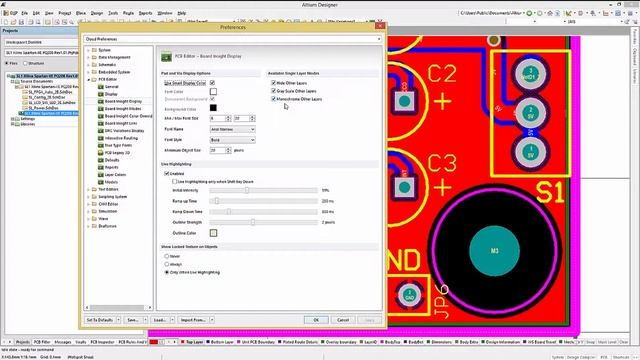Click the Data Management folder icon
This screenshot has width=640, height=360.
(94, 57)
